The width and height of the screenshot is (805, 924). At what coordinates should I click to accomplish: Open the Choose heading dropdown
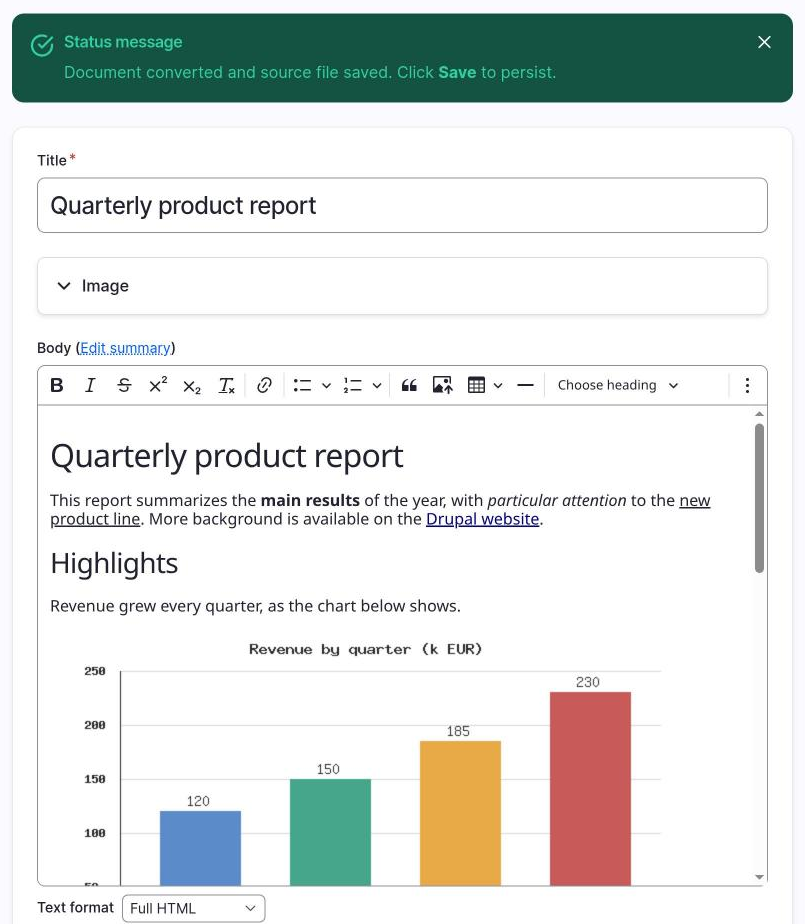point(618,385)
